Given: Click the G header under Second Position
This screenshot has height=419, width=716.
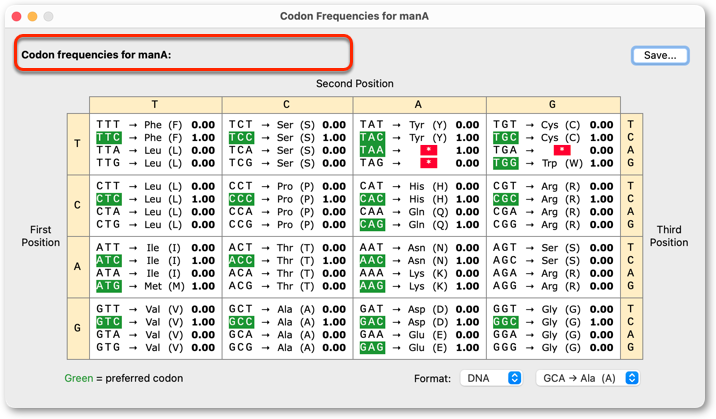Looking at the screenshot, I should tap(553, 105).
